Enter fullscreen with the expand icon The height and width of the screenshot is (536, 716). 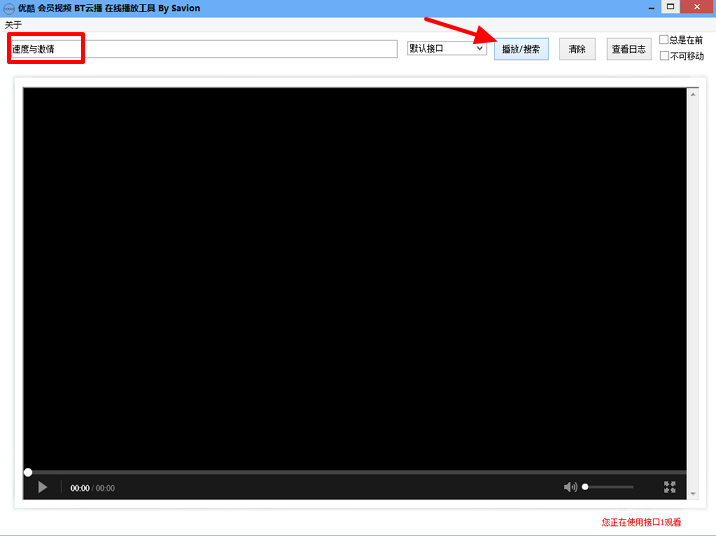[669, 487]
